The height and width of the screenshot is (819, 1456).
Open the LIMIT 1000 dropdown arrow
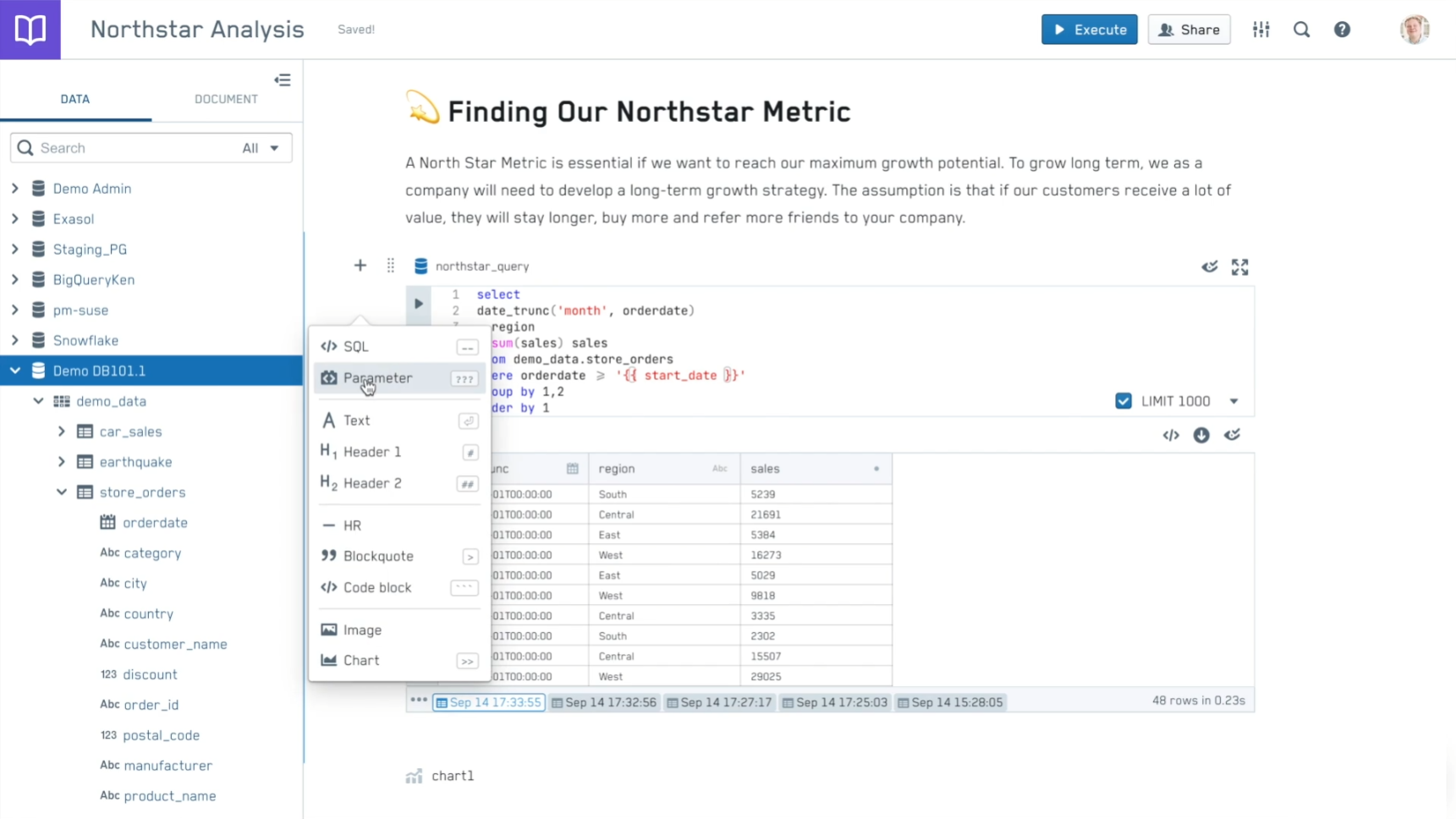(x=1234, y=401)
